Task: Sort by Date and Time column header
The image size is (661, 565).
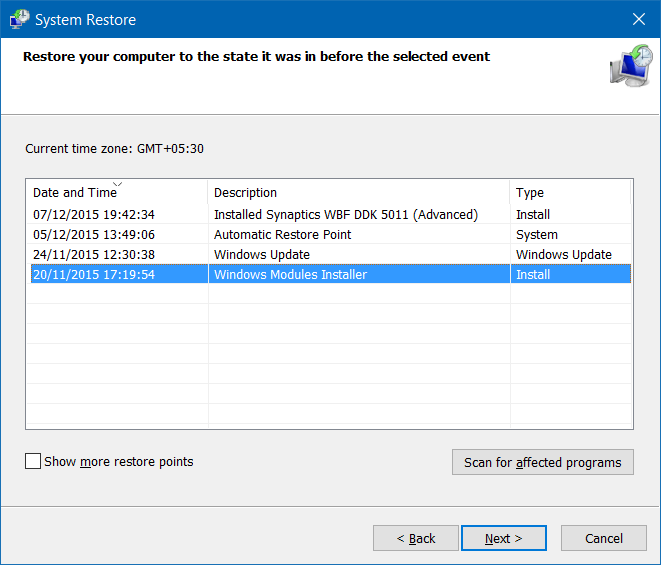Action: click(117, 192)
